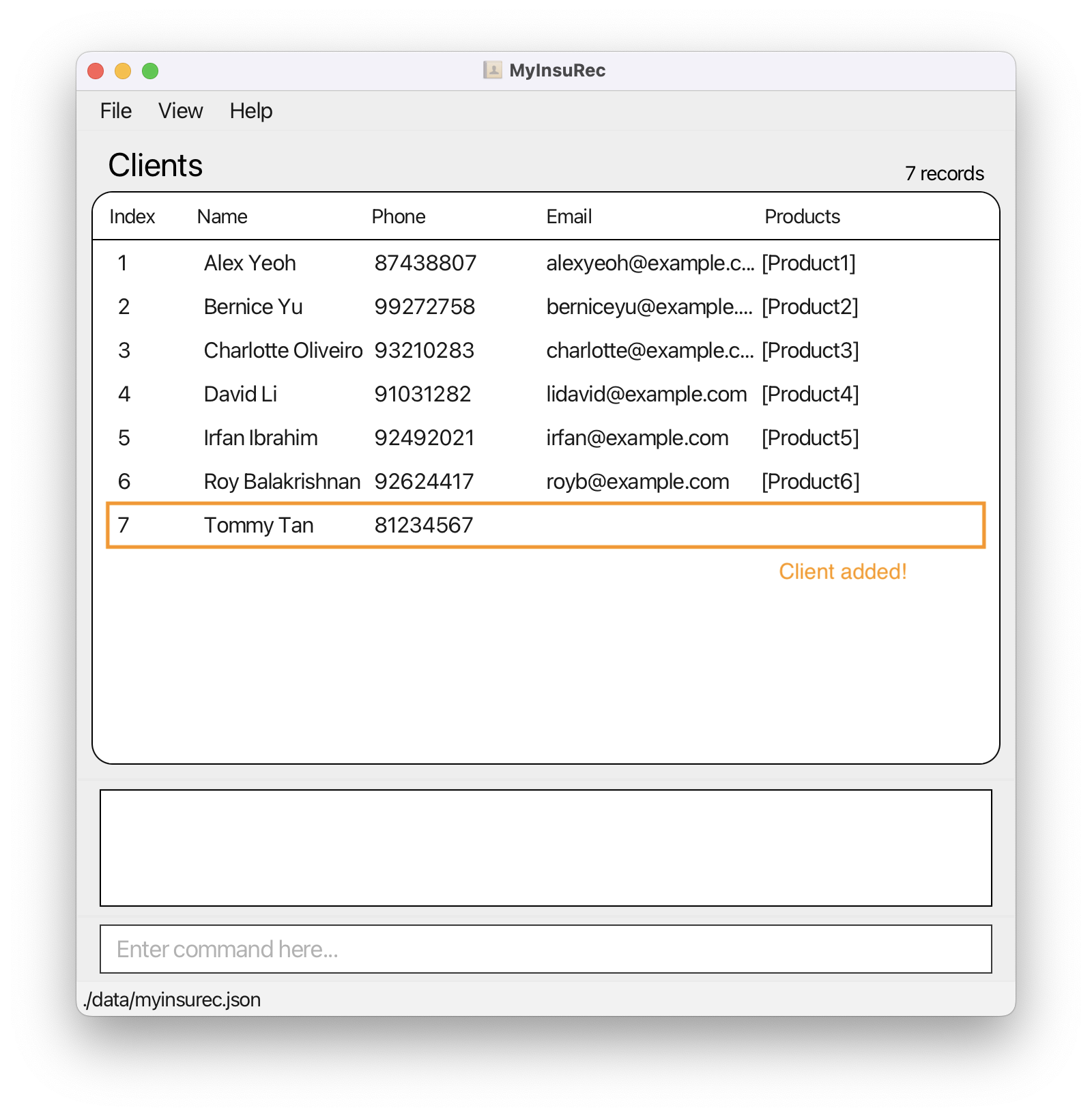
Task: Select the Bernice Yu client name
Action: coord(253,307)
